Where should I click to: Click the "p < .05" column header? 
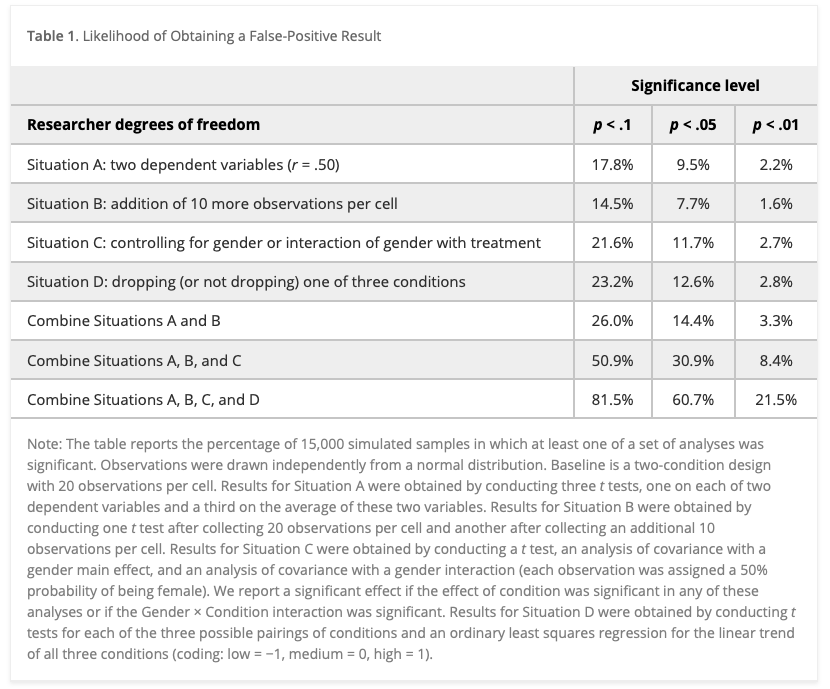693,125
